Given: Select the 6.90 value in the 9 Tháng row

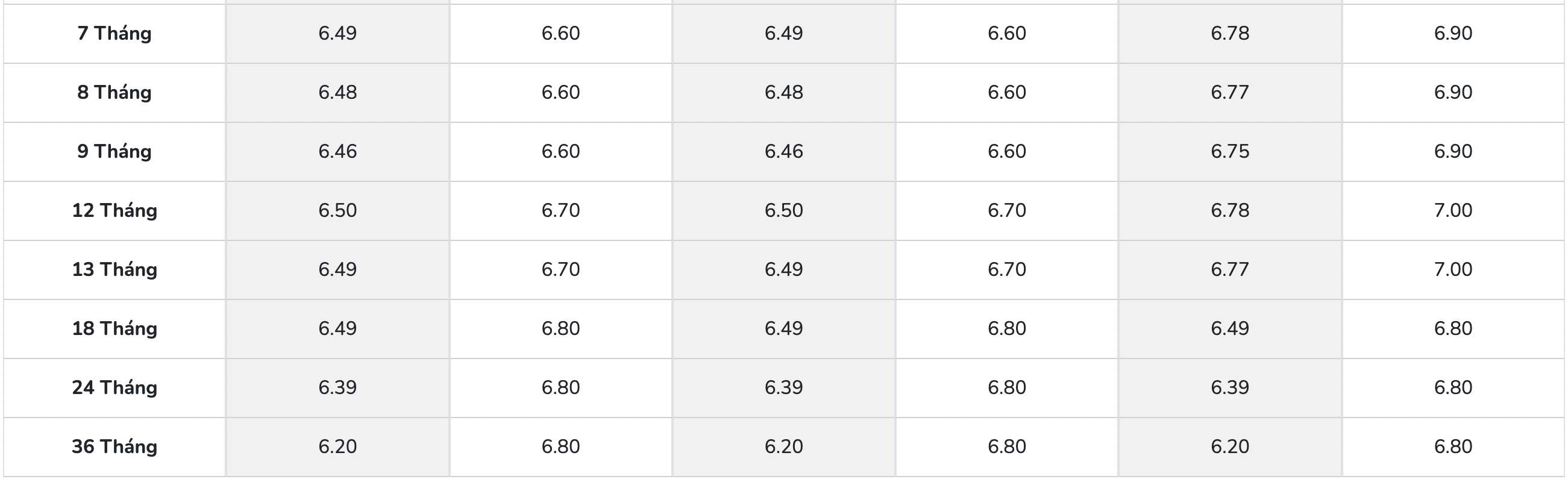Looking at the screenshot, I should (1453, 151).
